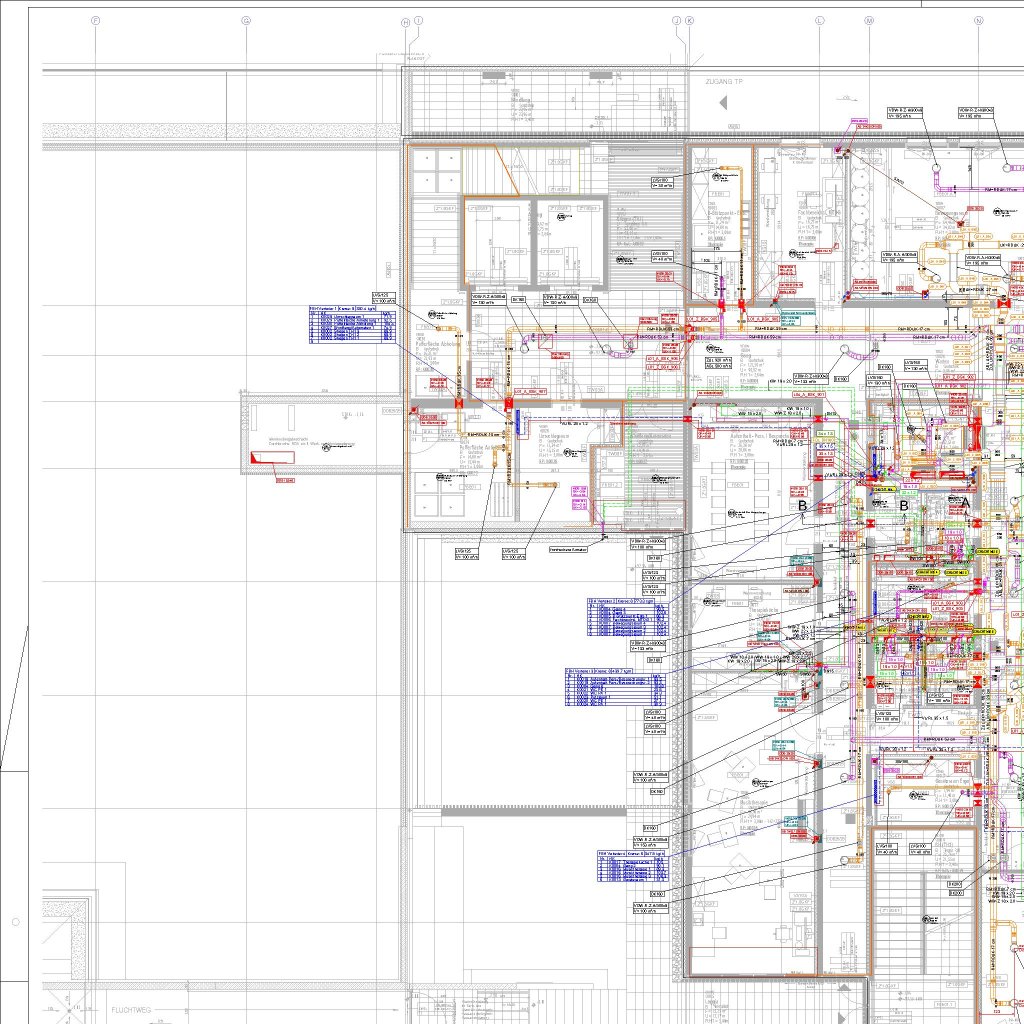Click the VU FL 28 x 1.2 pipe label
The width and height of the screenshot is (1024, 1024).
click(574, 424)
